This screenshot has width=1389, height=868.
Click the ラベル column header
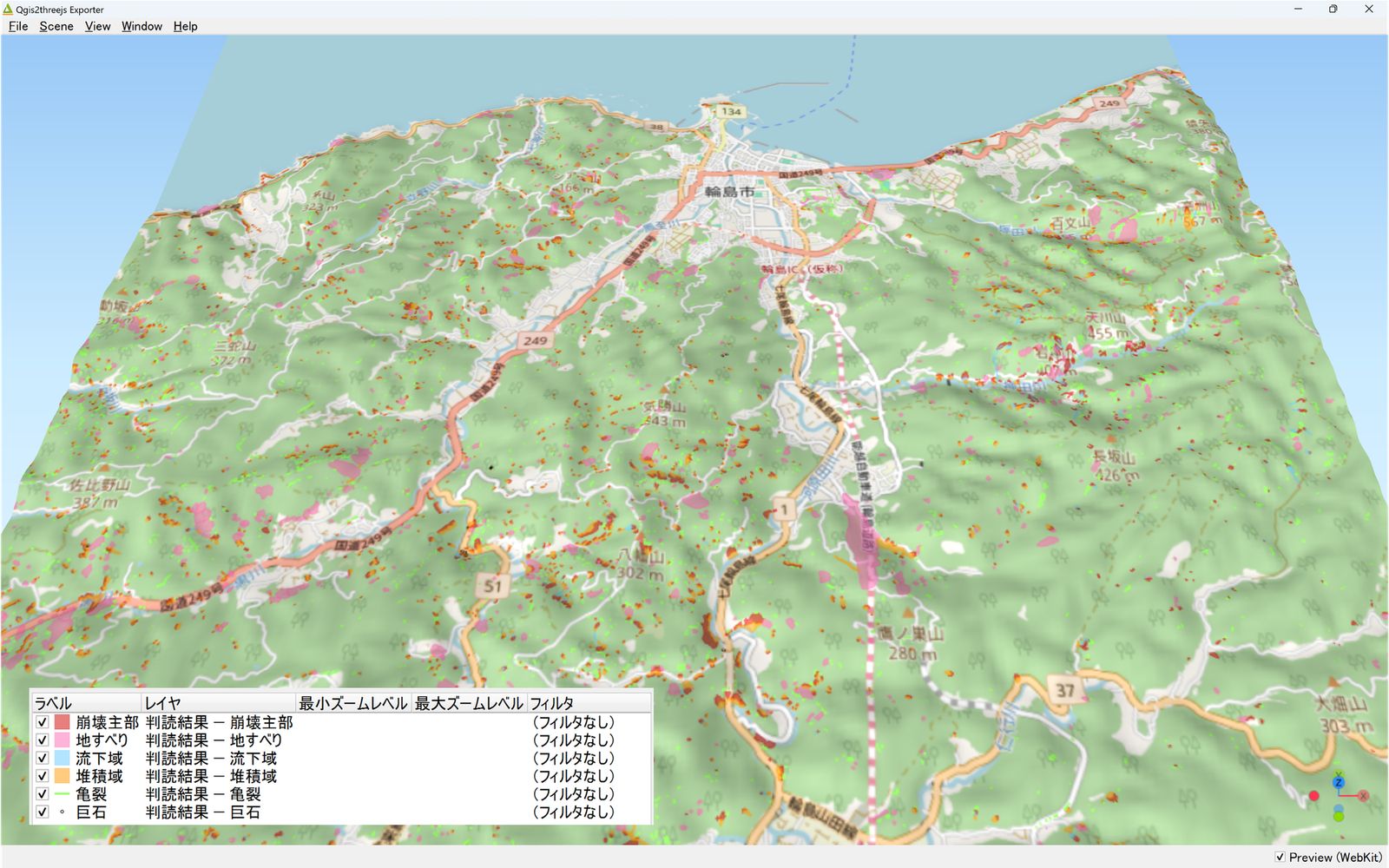point(87,703)
